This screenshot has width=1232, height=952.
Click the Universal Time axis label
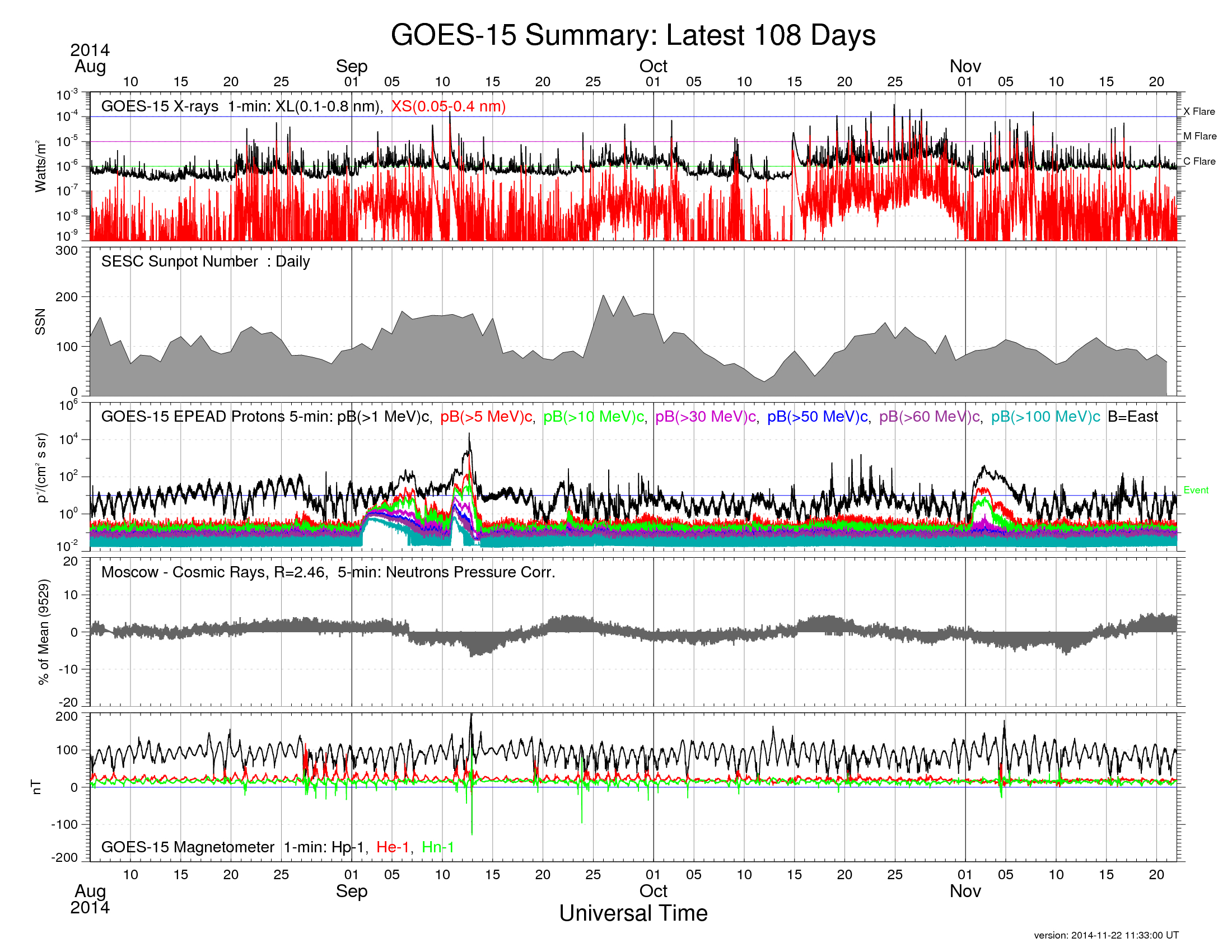tap(633, 914)
